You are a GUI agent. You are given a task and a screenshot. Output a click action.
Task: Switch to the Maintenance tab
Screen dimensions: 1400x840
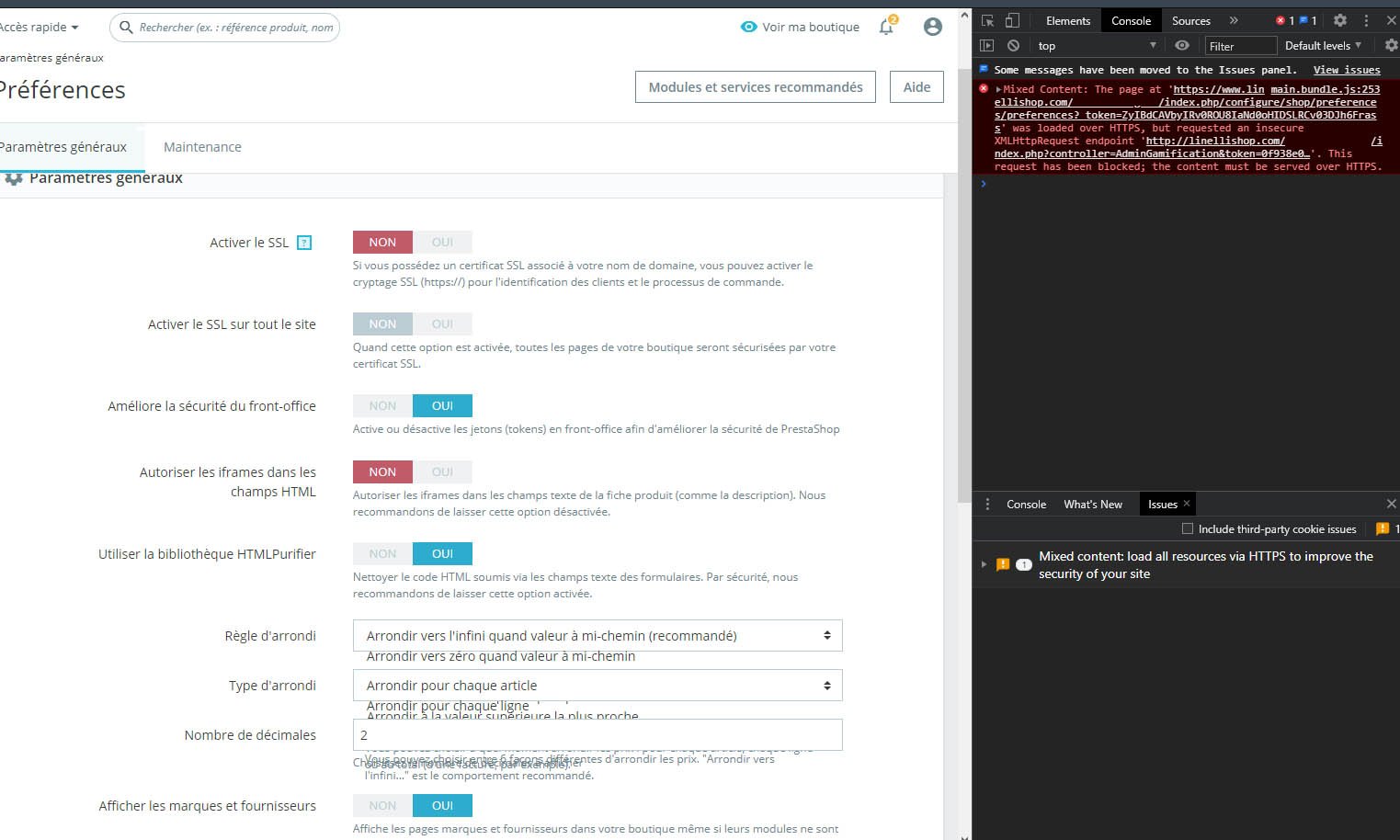[x=202, y=147]
